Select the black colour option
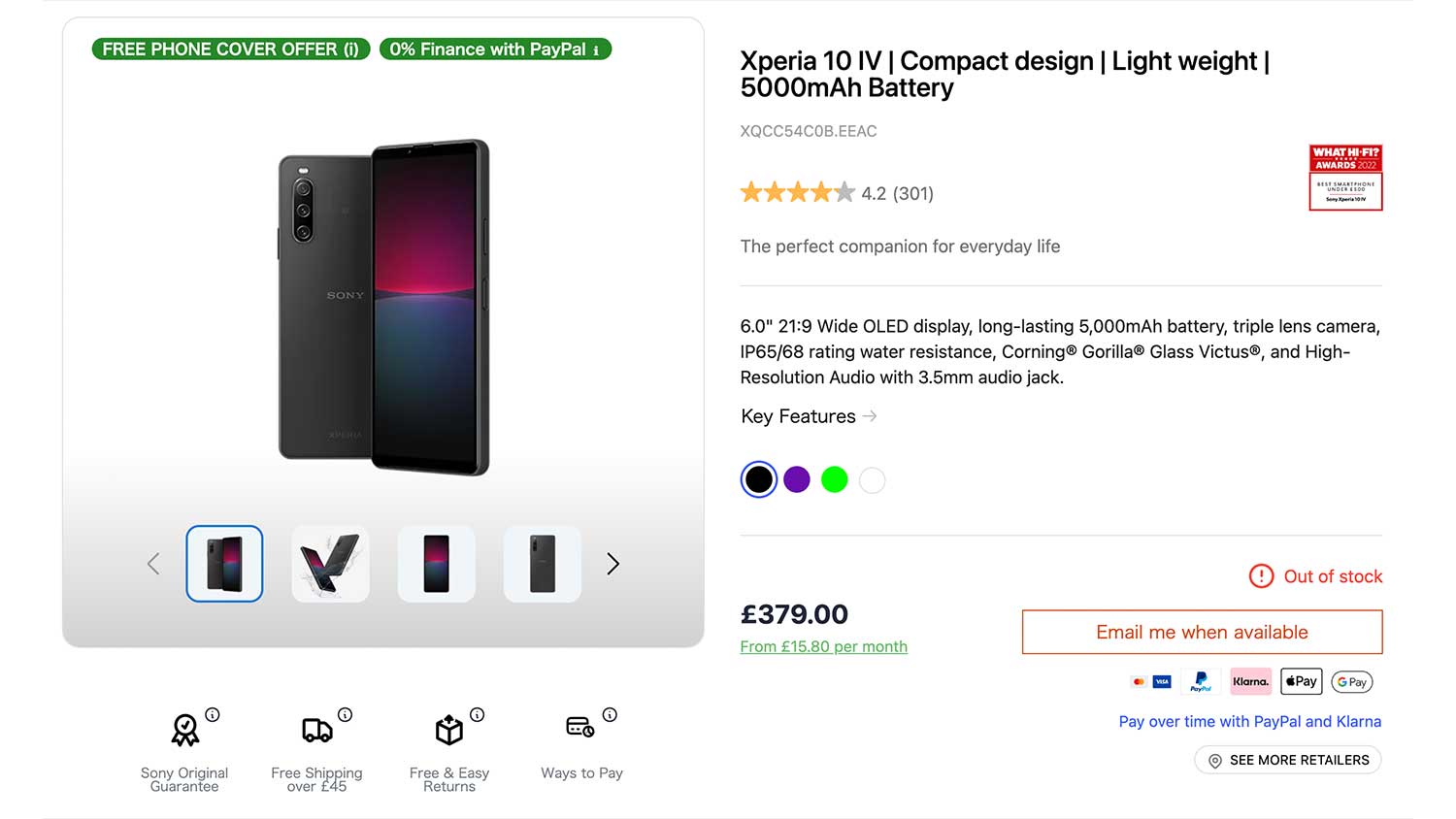The height and width of the screenshot is (819, 1456). coord(759,479)
